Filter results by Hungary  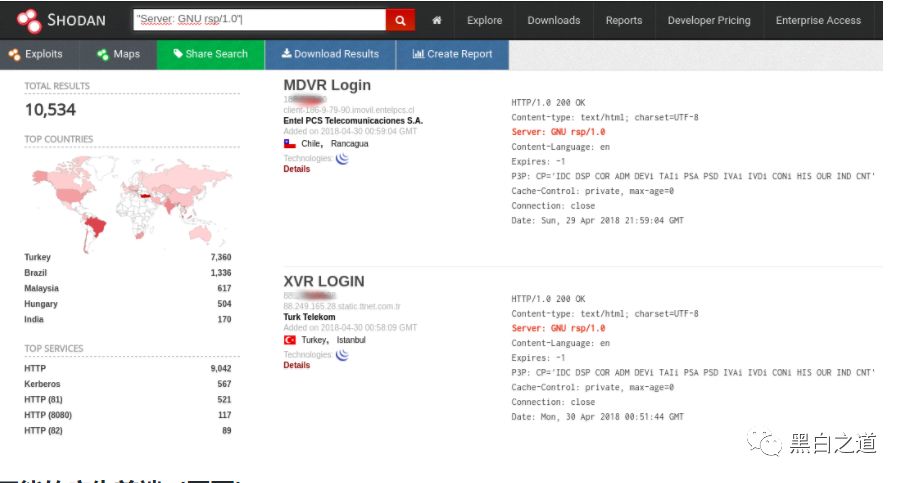coord(40,304)
